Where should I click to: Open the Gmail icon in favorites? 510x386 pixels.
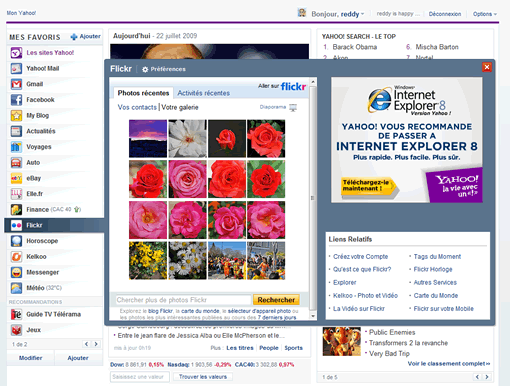tap(16, 84)
